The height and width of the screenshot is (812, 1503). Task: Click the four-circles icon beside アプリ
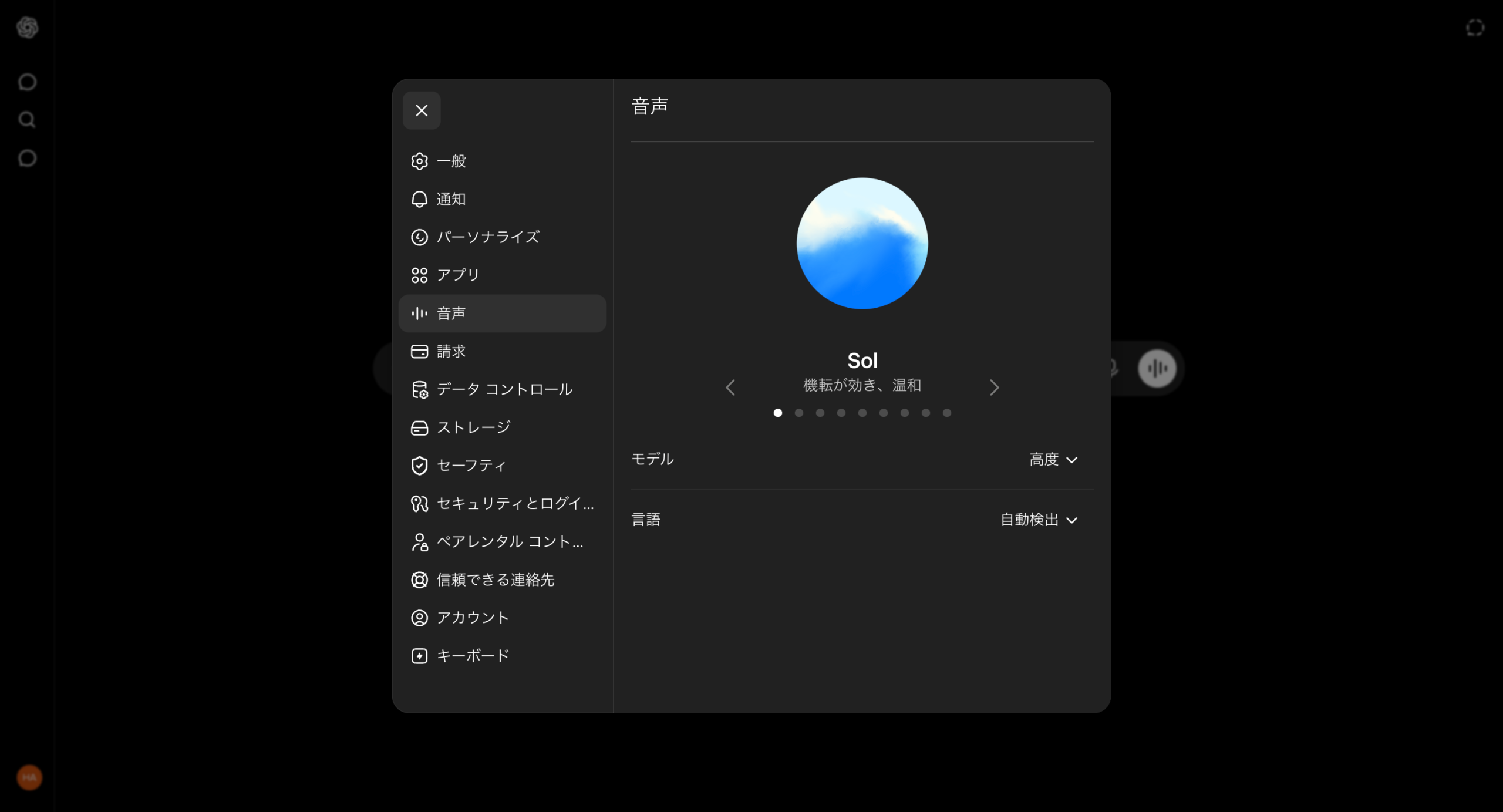[419, 275]
